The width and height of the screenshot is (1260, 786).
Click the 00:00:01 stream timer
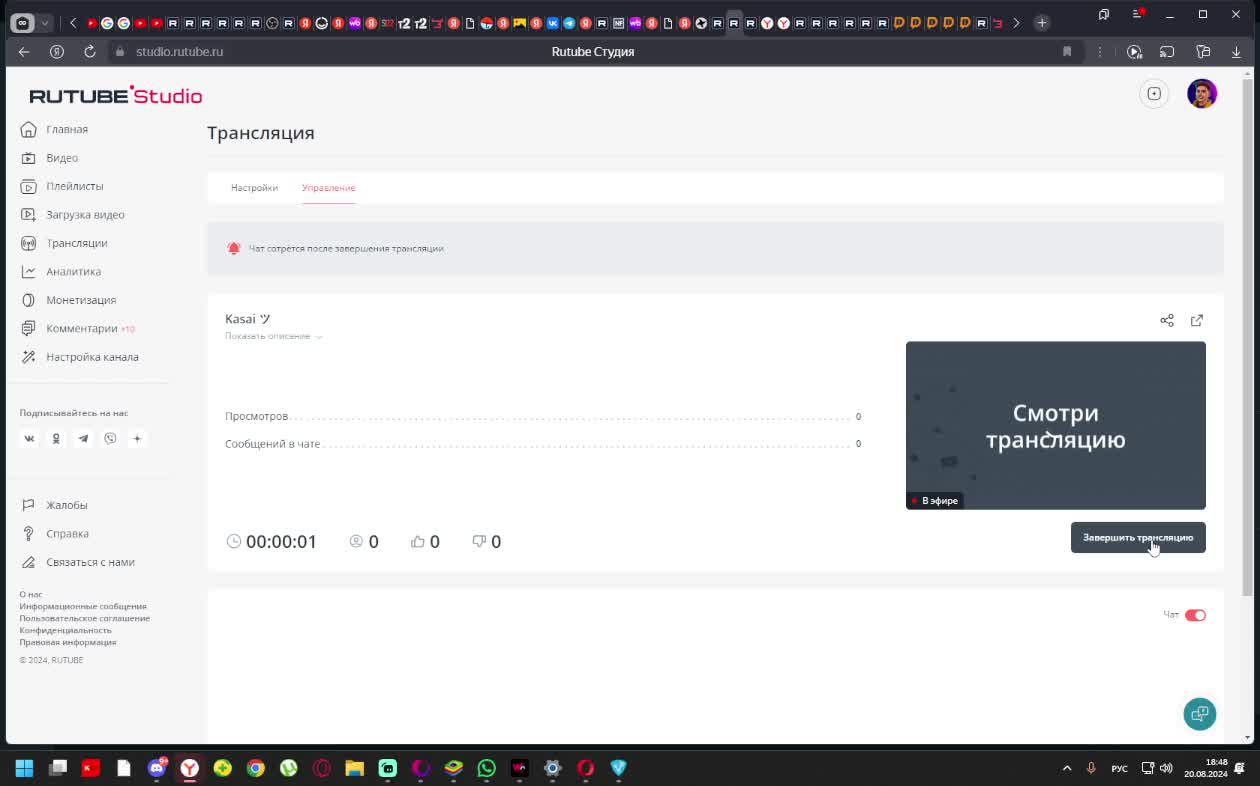pos(272,541)
